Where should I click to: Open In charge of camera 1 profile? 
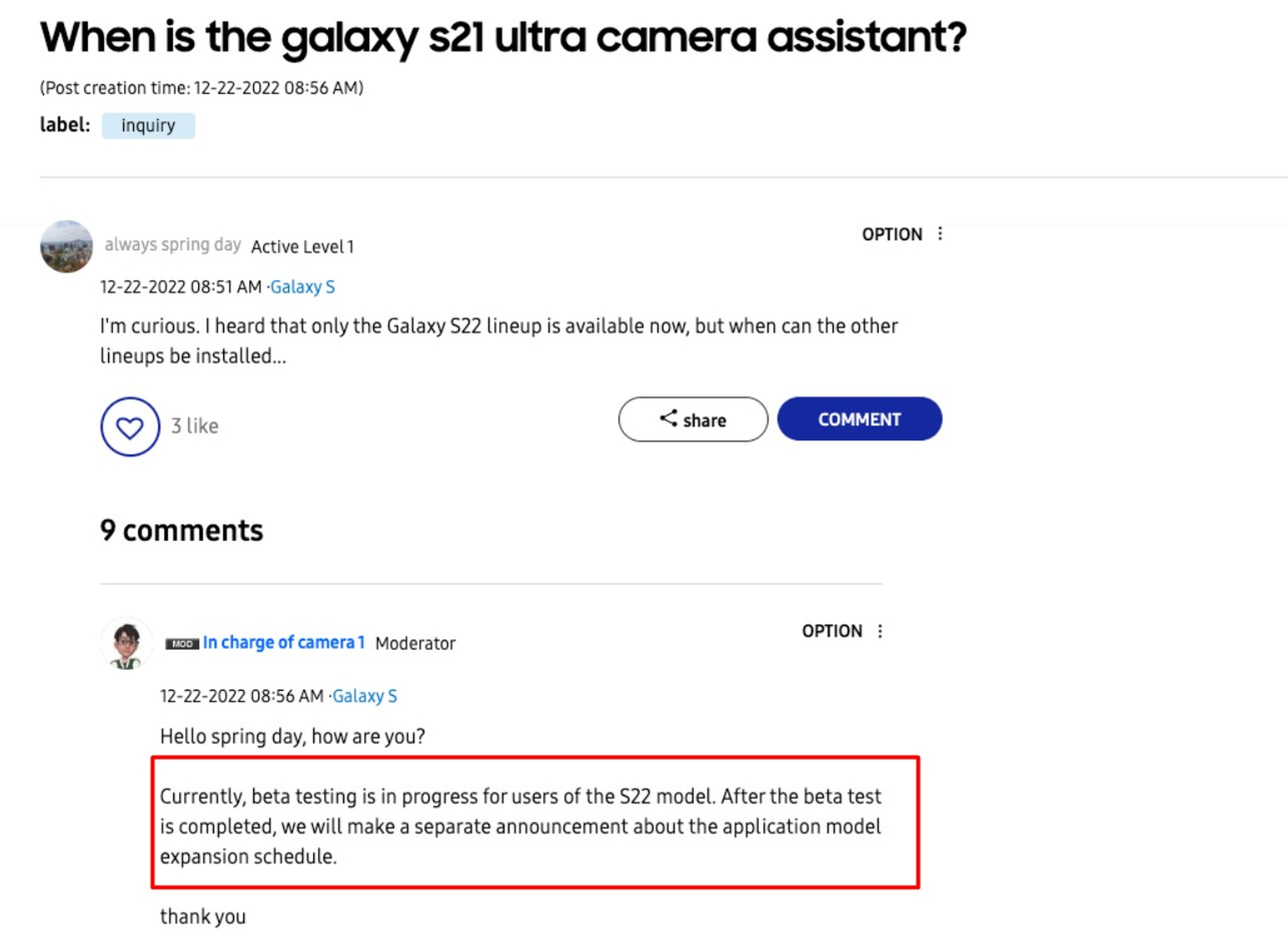(283, 642)
